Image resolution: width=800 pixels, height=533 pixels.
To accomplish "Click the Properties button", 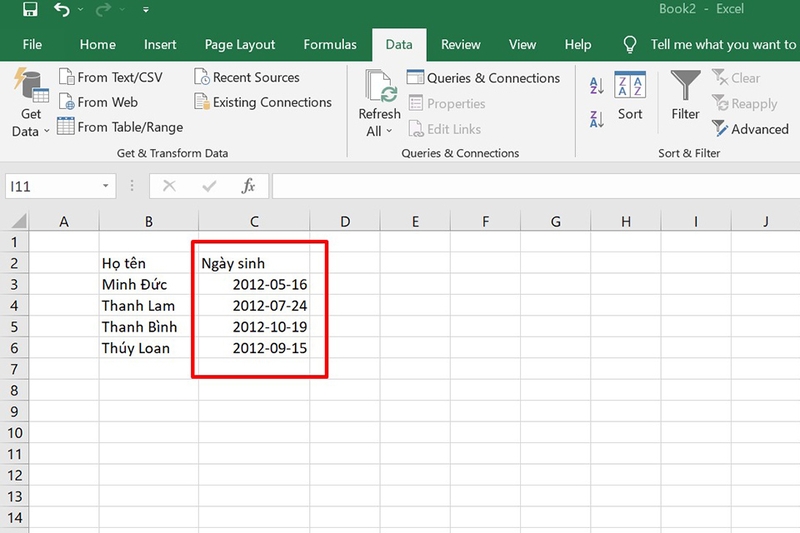I will [447, 104].
